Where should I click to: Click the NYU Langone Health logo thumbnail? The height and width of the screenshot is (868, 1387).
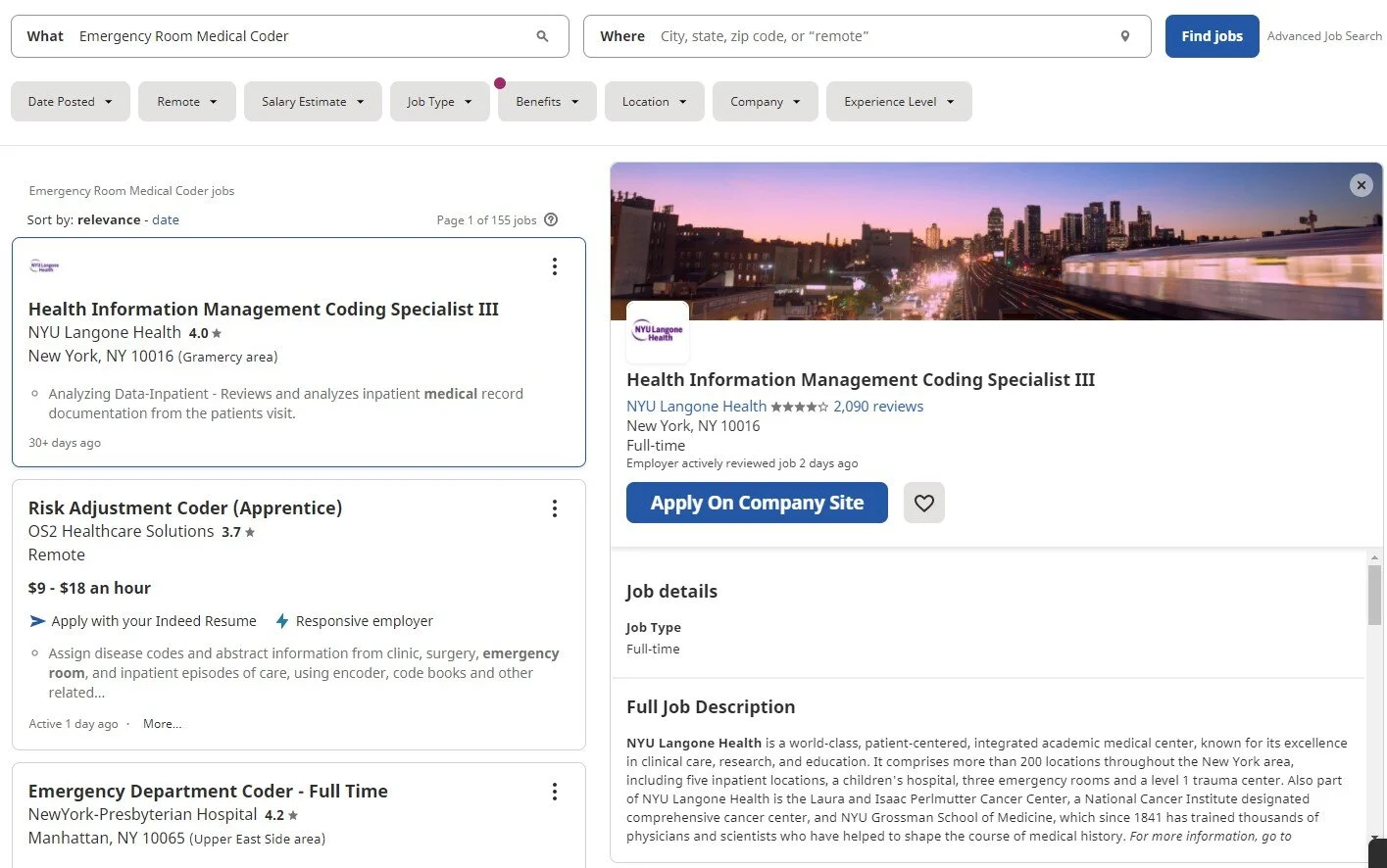tap(657, 331)
